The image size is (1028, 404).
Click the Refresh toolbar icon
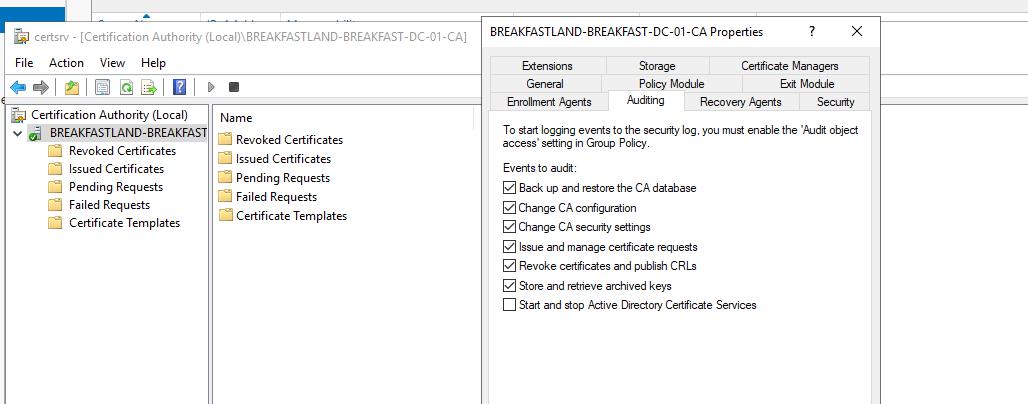(126, 87)
